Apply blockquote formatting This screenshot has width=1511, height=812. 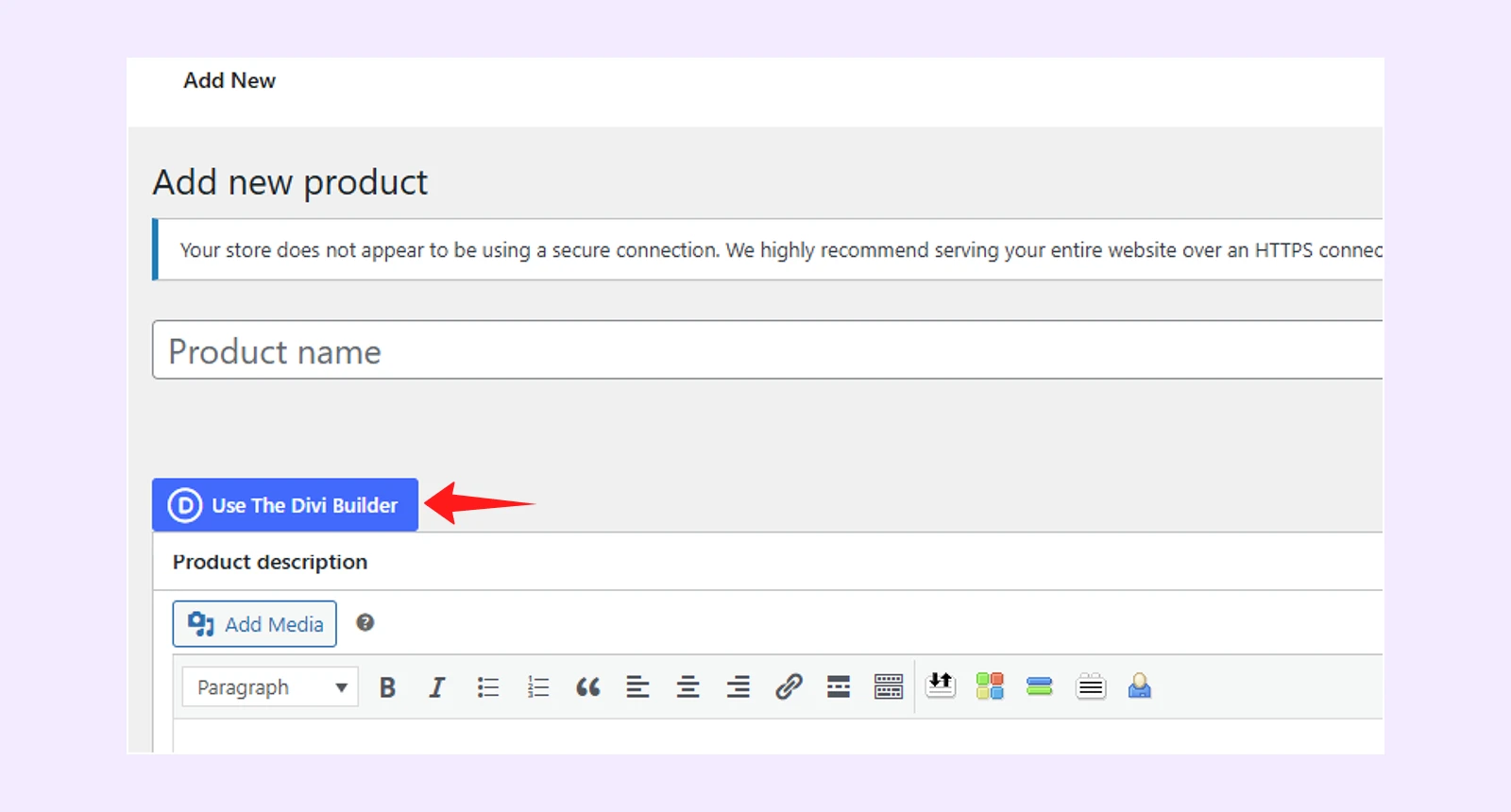(587, 687)
